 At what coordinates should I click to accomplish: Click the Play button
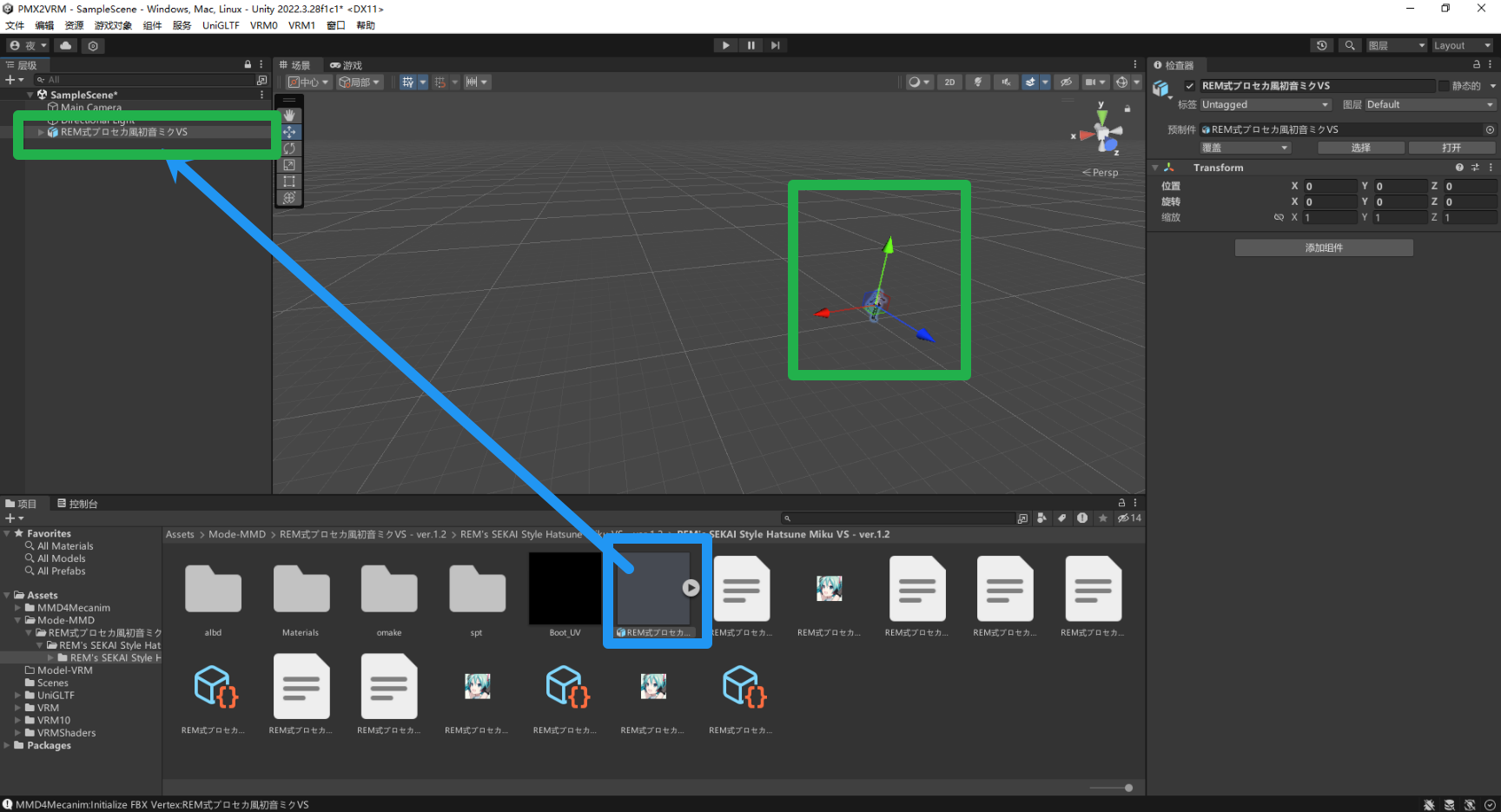[x=725, y=45]
